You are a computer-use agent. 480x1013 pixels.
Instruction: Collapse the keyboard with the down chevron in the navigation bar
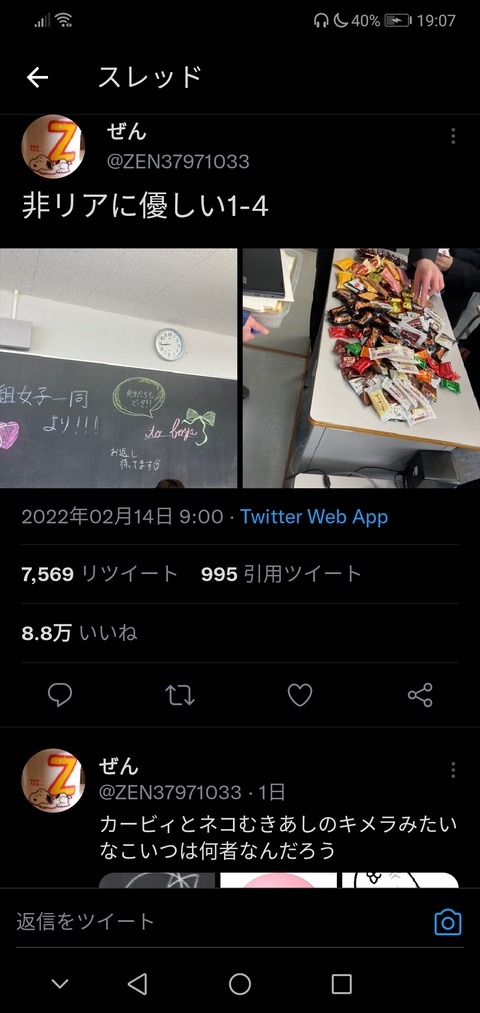point(60,984)
